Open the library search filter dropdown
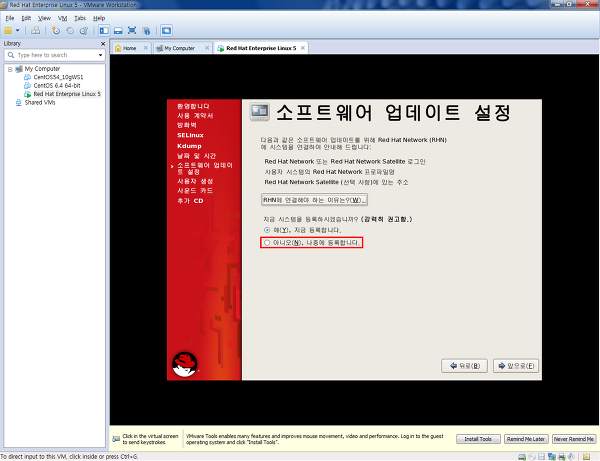This screenshot has height=461, width=600. click(x=100, y=55)
